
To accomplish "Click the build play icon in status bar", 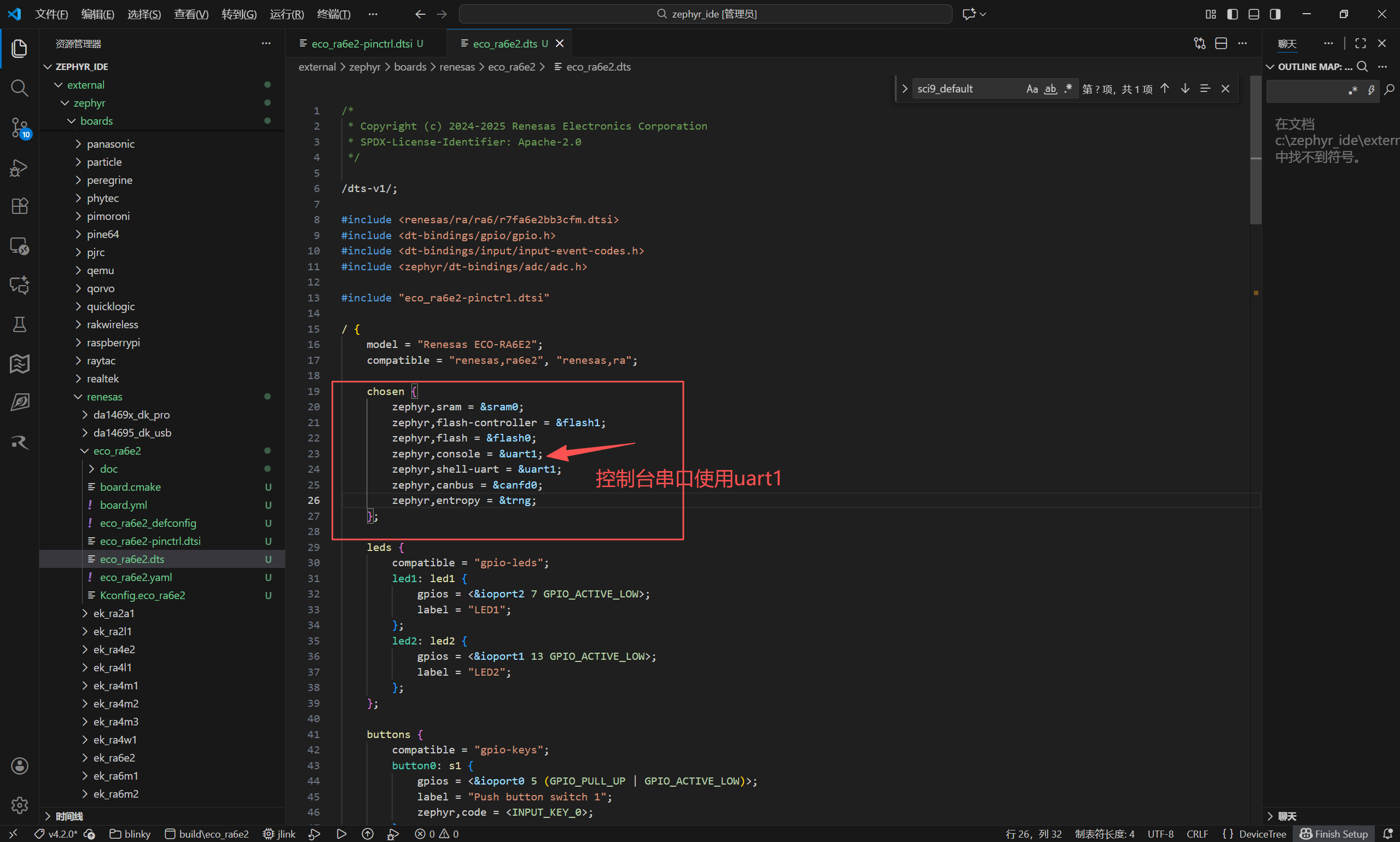I will 341,833.
